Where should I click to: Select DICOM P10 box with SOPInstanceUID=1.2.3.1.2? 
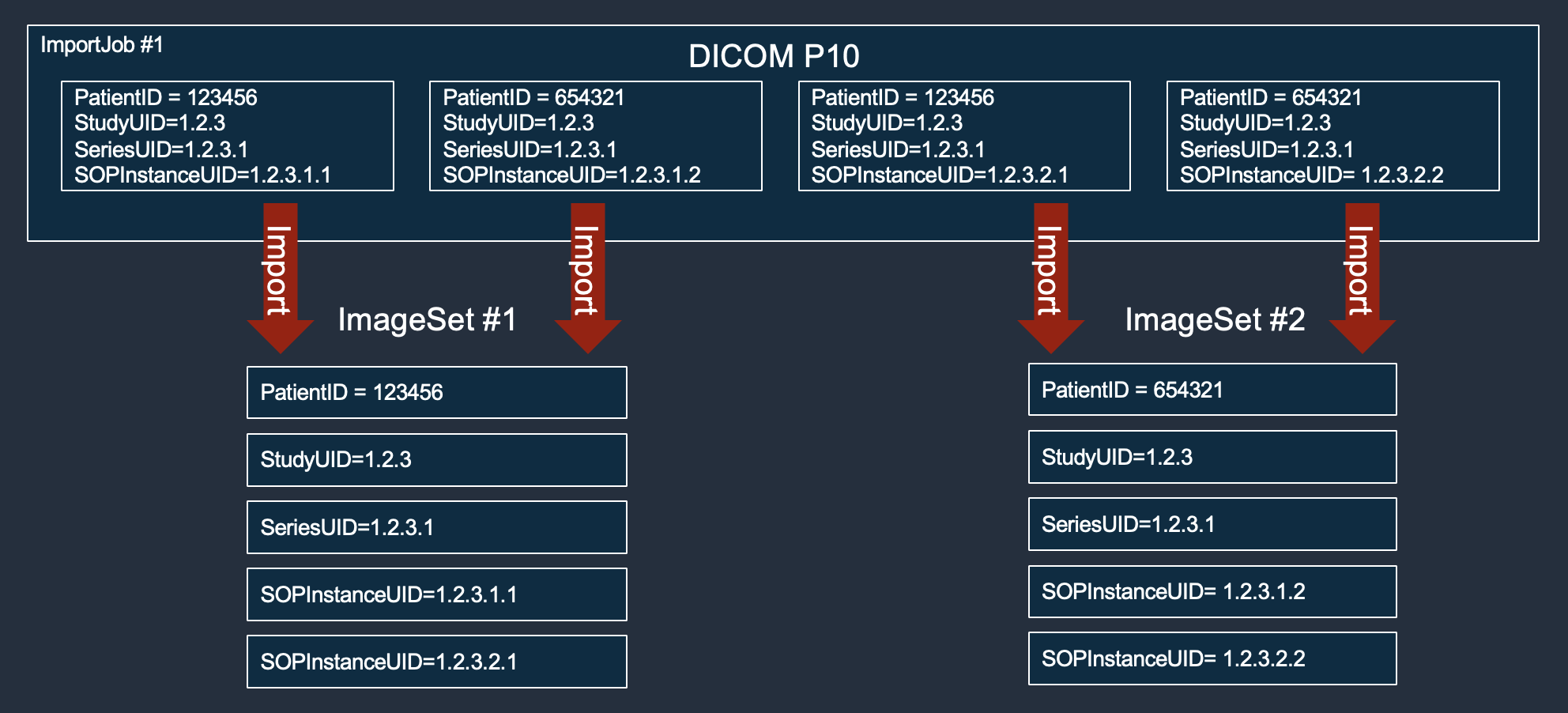pos(595,136)
